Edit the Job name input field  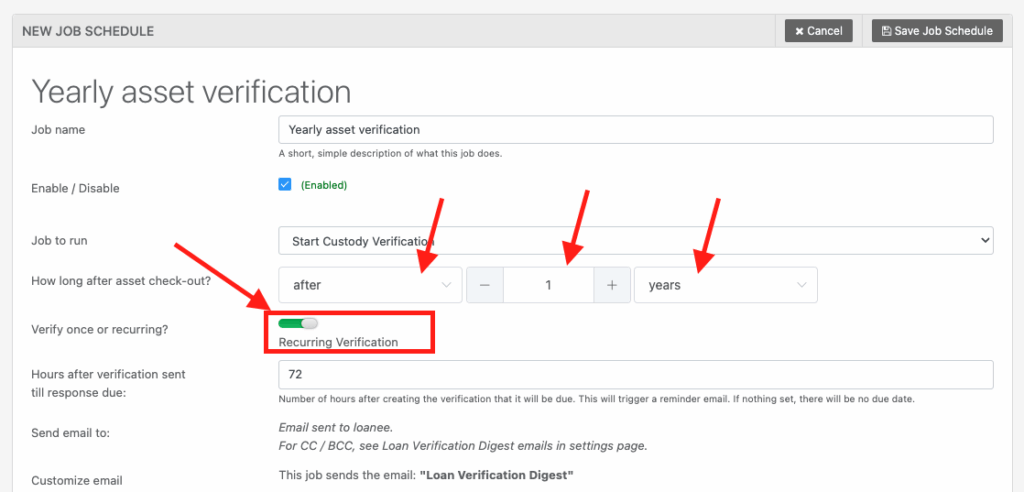pyautogui.click(x=635, y=129)
